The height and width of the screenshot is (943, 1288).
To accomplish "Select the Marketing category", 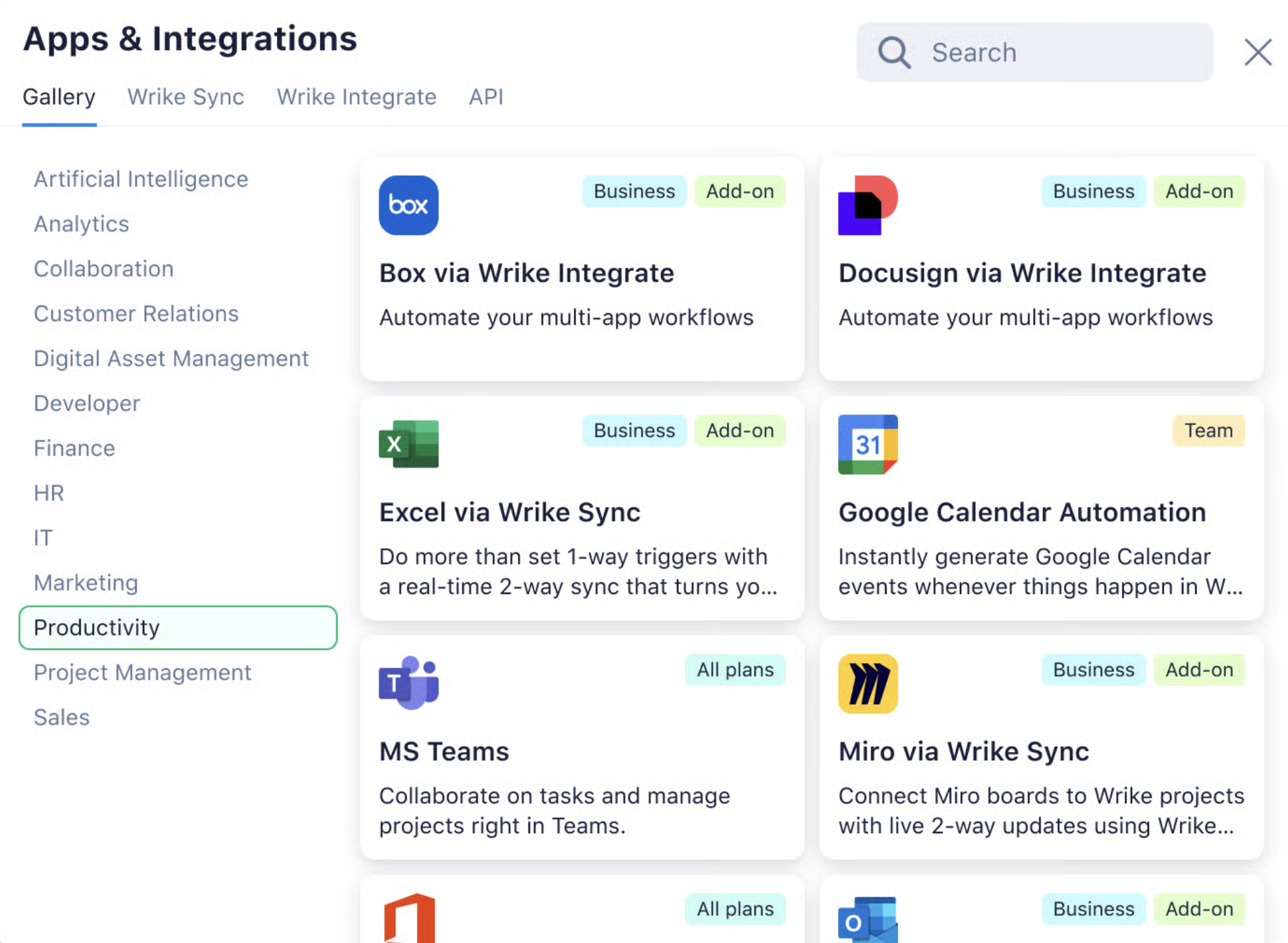I will [x=86, y=583].
